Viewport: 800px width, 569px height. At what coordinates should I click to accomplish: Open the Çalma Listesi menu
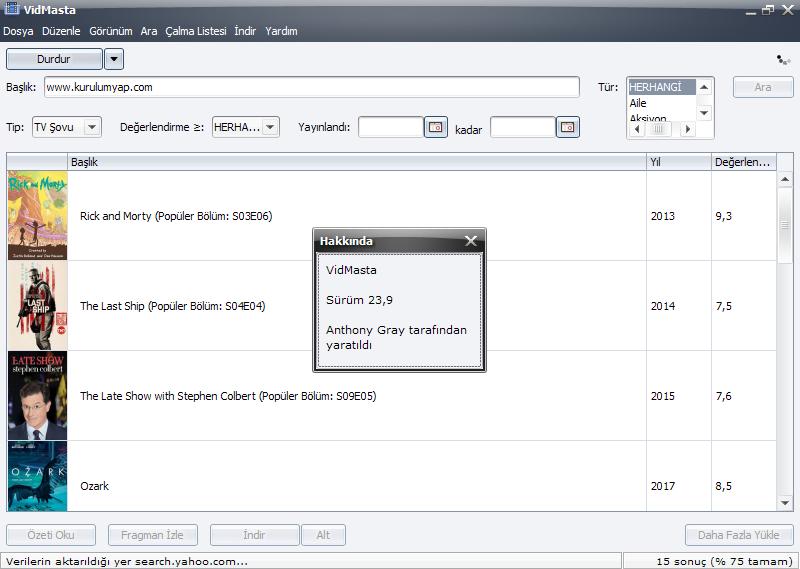coord(196,31)
